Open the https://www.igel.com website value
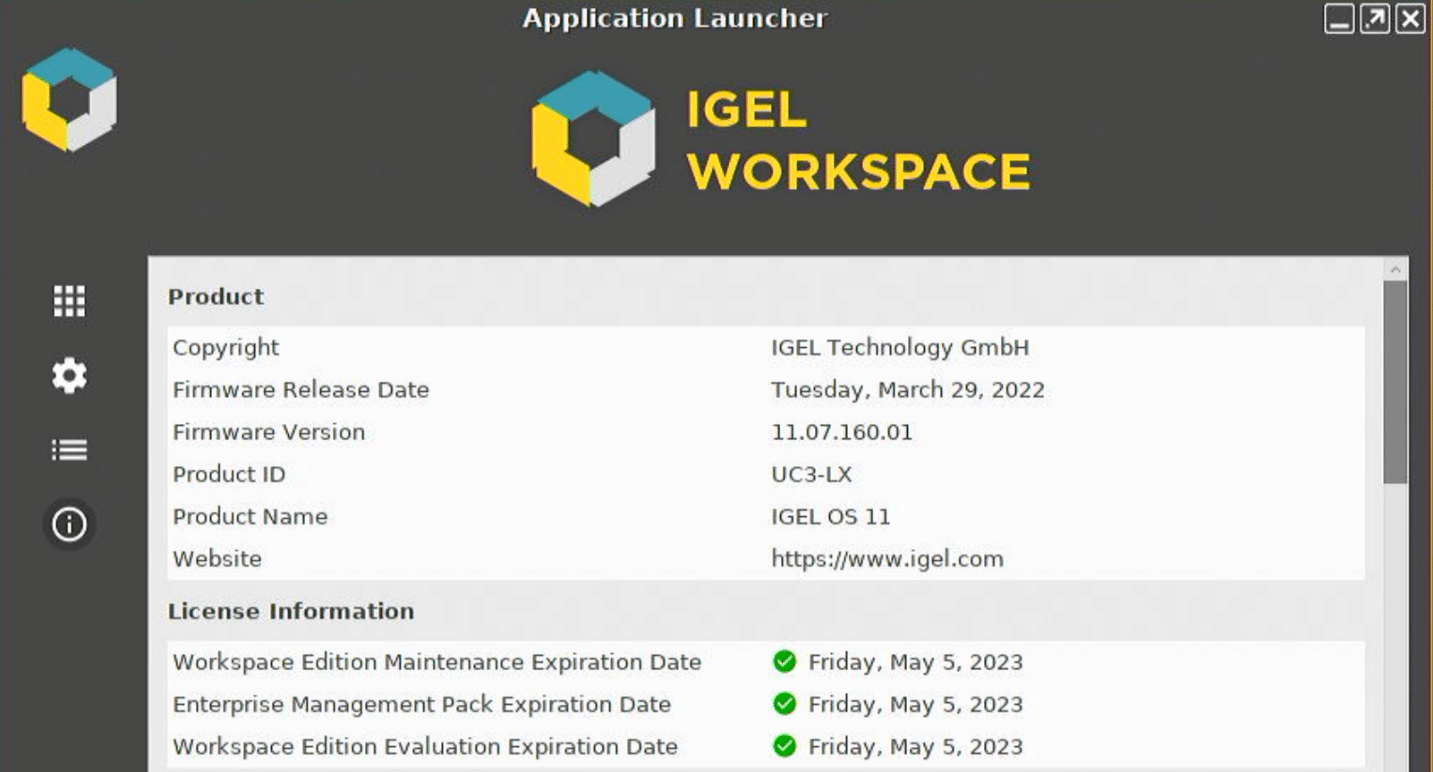This screenshot has height=772, width=1433. [887, 559]
